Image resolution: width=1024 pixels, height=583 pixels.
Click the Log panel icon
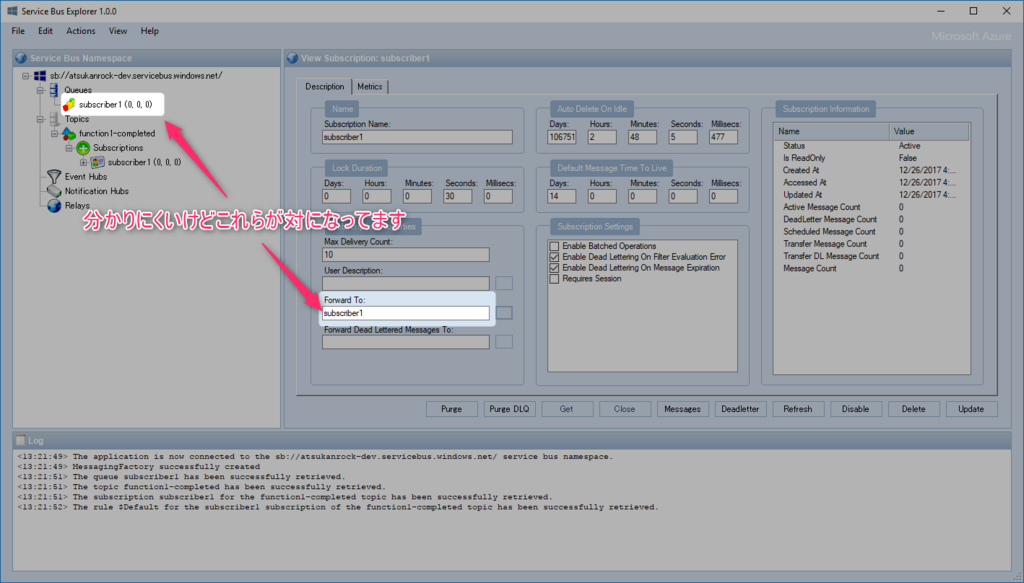tap(21, 440)
